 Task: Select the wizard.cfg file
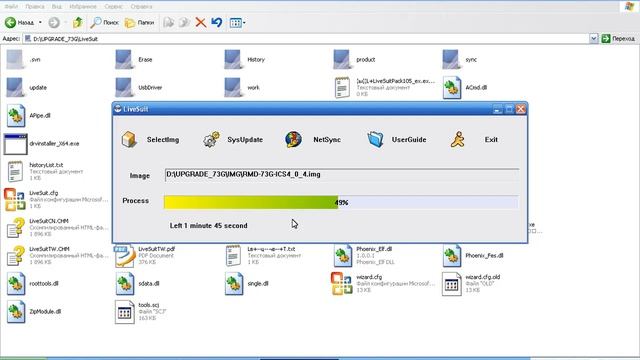[x=383, y=284]
